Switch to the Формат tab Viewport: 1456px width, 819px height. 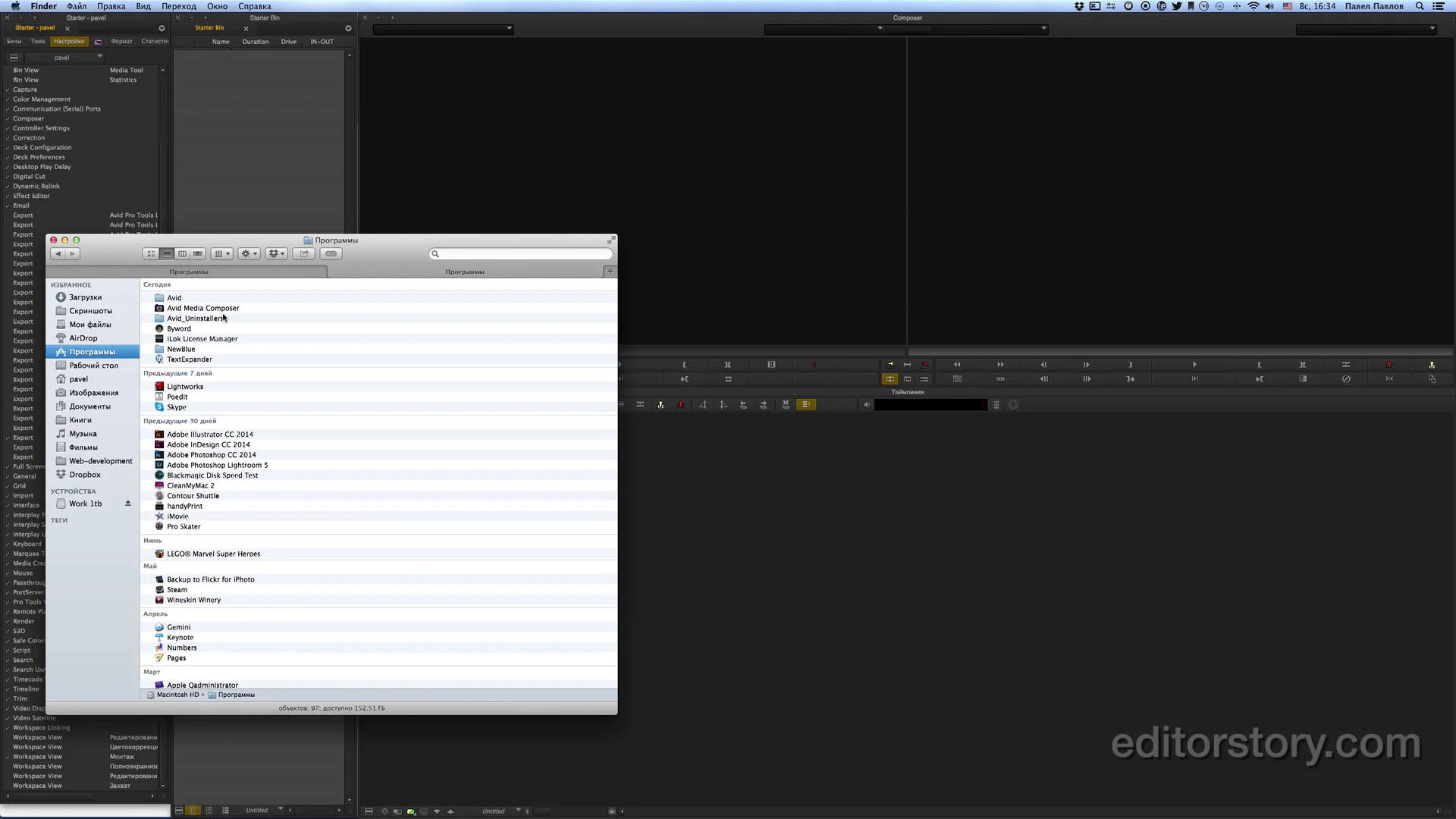tap(121, 42)
